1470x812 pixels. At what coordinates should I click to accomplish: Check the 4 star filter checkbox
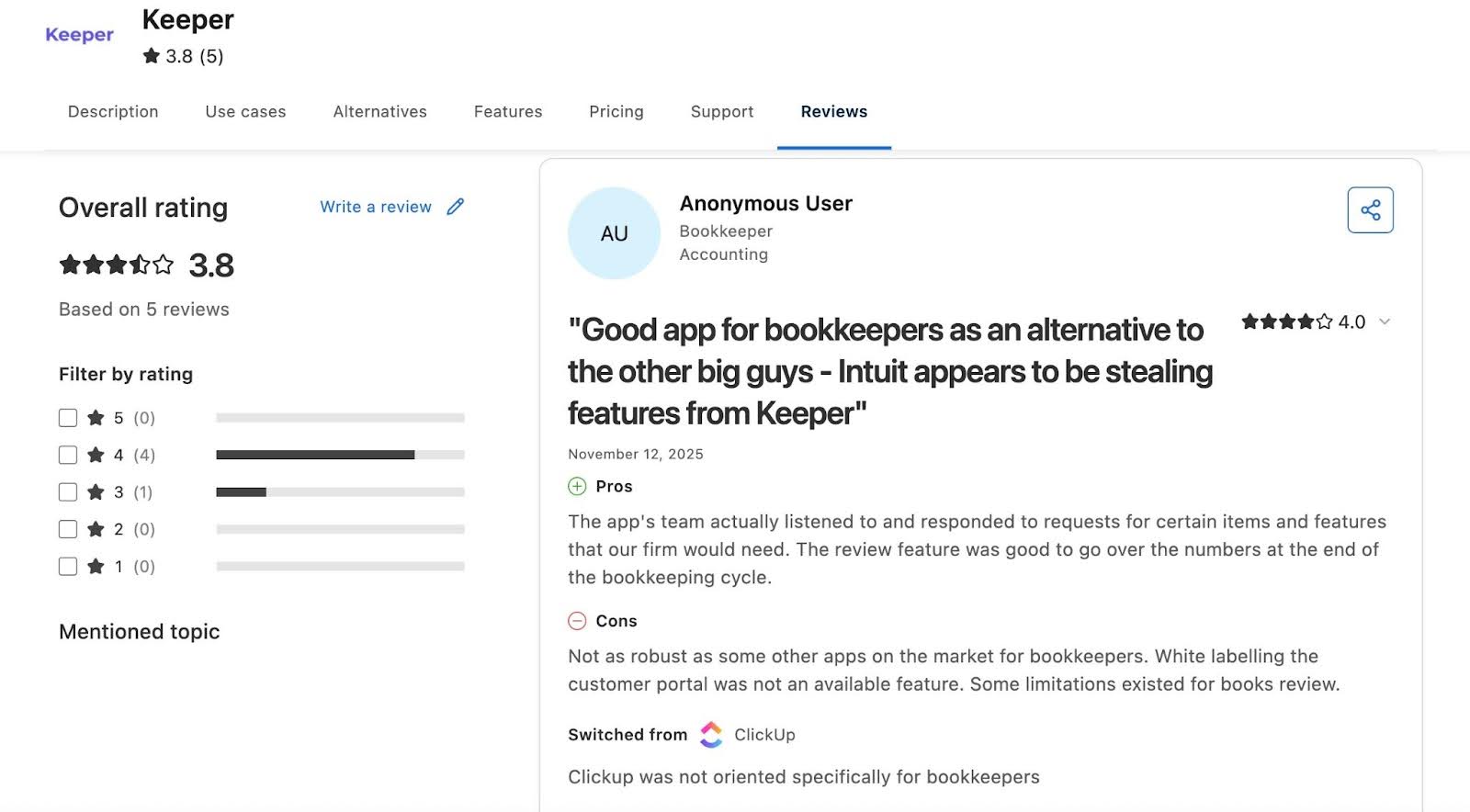[x=68, y=455]
